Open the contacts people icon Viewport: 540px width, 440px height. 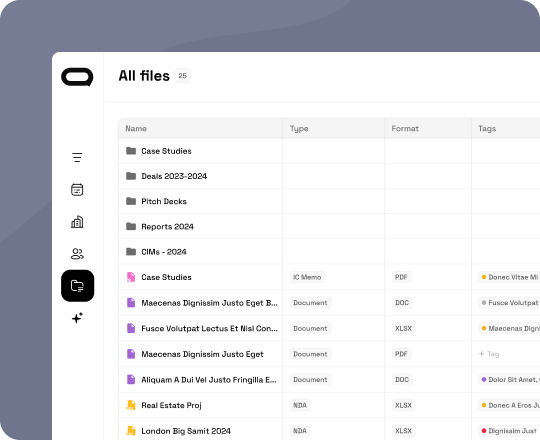77,254
